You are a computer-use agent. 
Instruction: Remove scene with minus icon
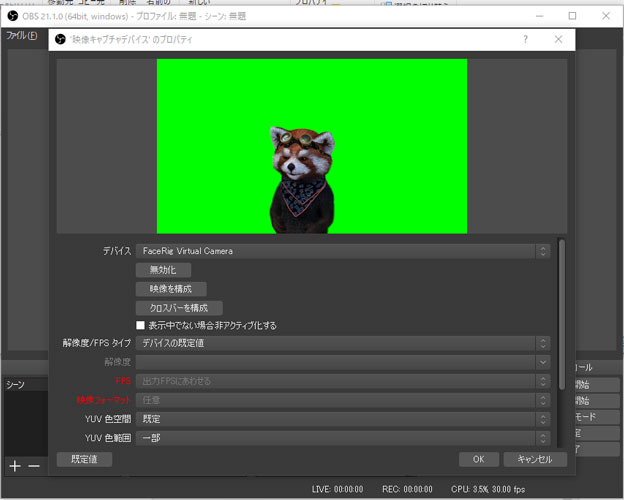tap(34, 466)
